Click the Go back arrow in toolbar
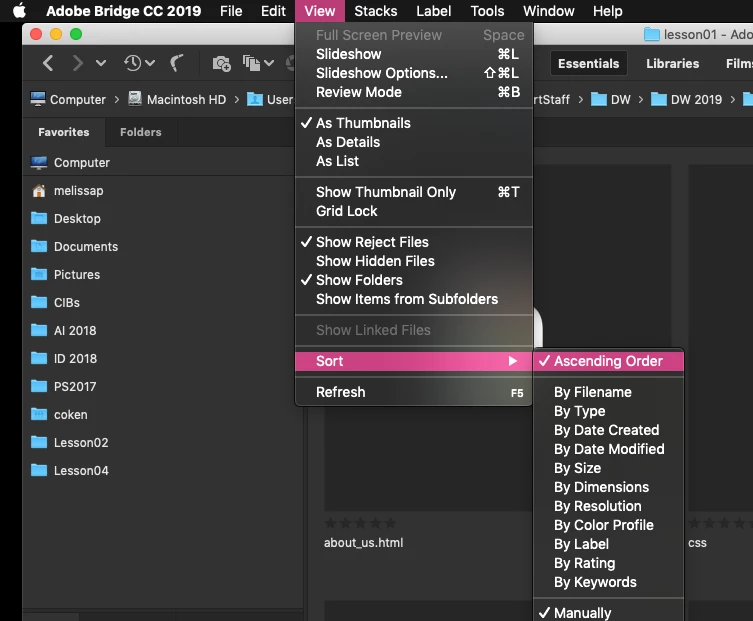This screenshot has height=621, width=753. (x=48, y=63)
